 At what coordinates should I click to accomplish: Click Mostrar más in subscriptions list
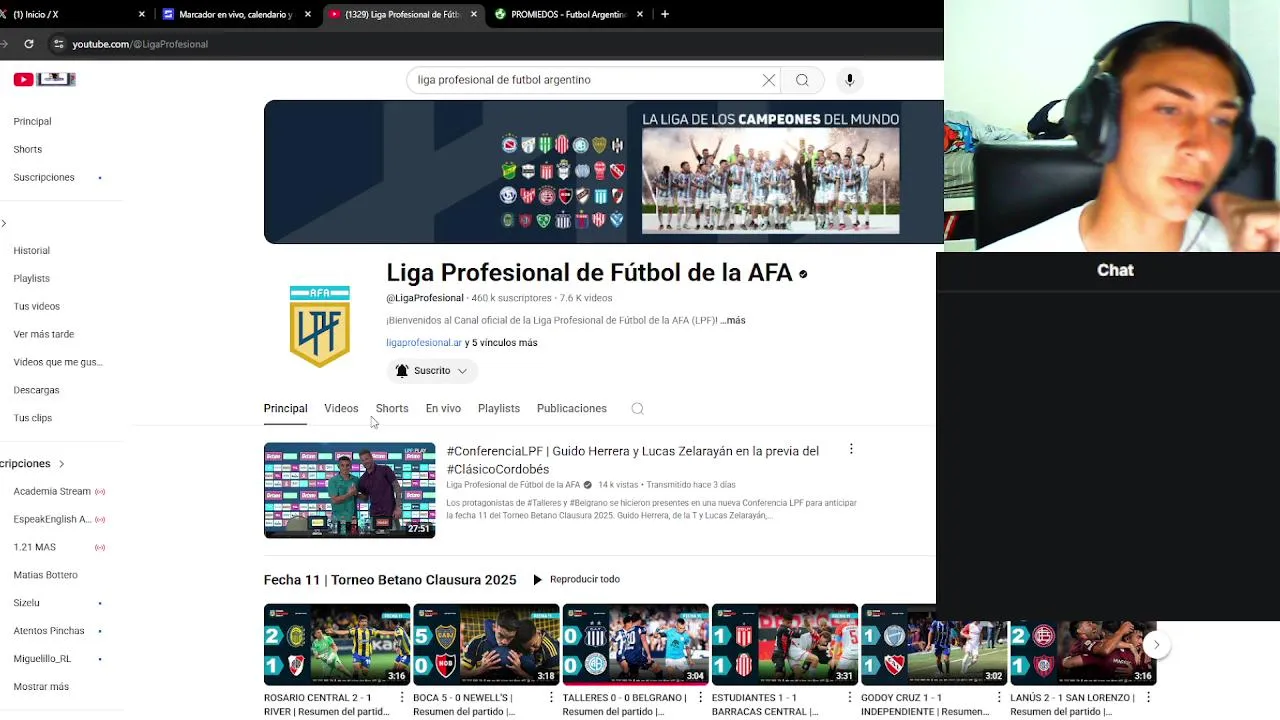tap(41, 687)
